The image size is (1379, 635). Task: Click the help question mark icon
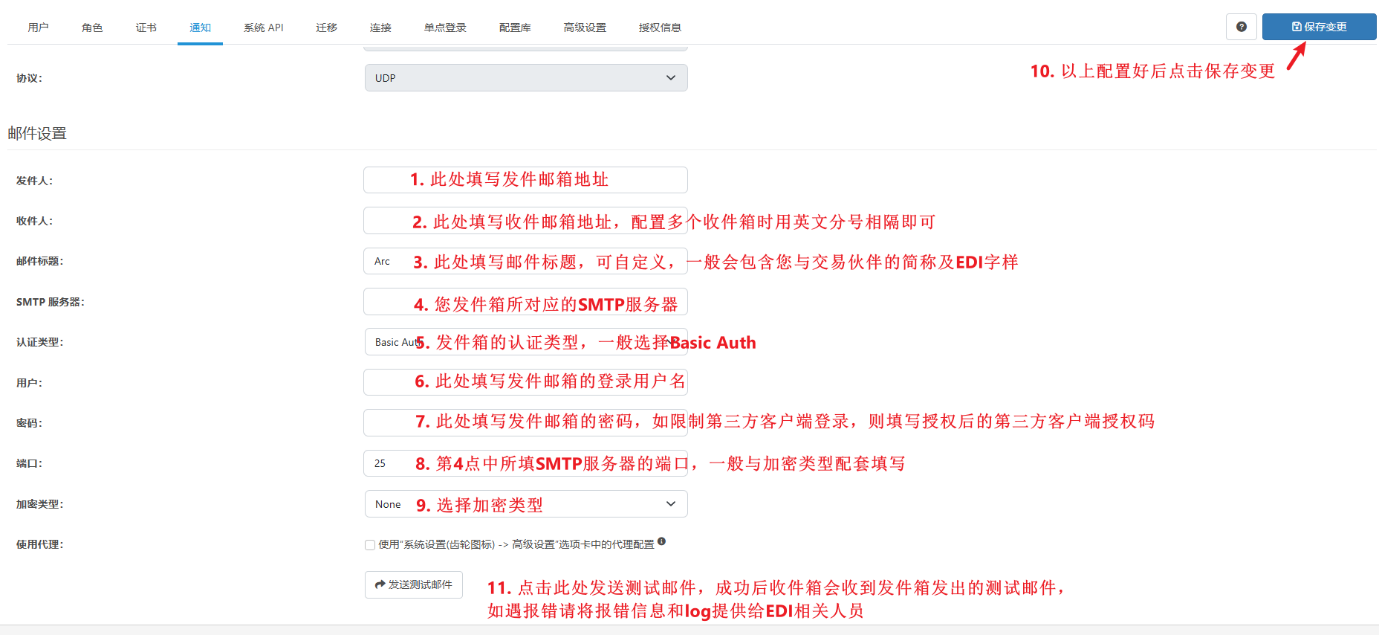click(1241, 27)
